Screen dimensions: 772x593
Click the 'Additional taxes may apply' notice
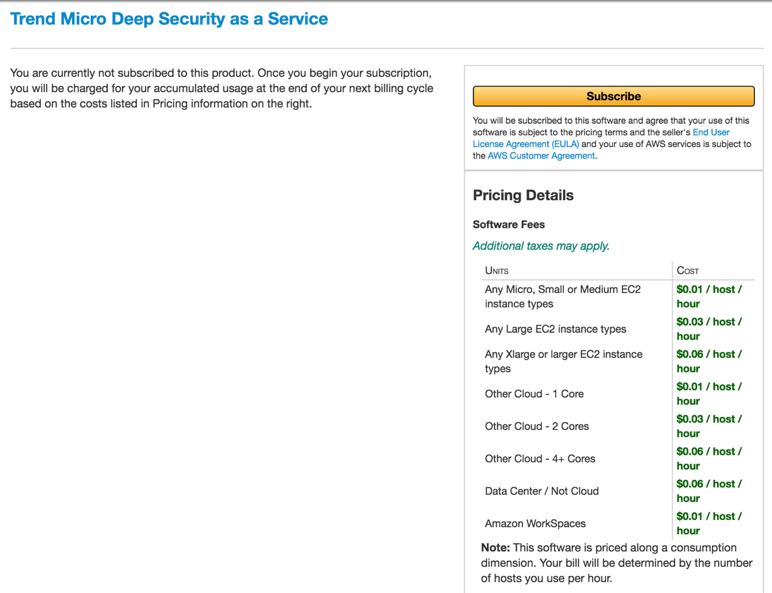click(541, 246)
